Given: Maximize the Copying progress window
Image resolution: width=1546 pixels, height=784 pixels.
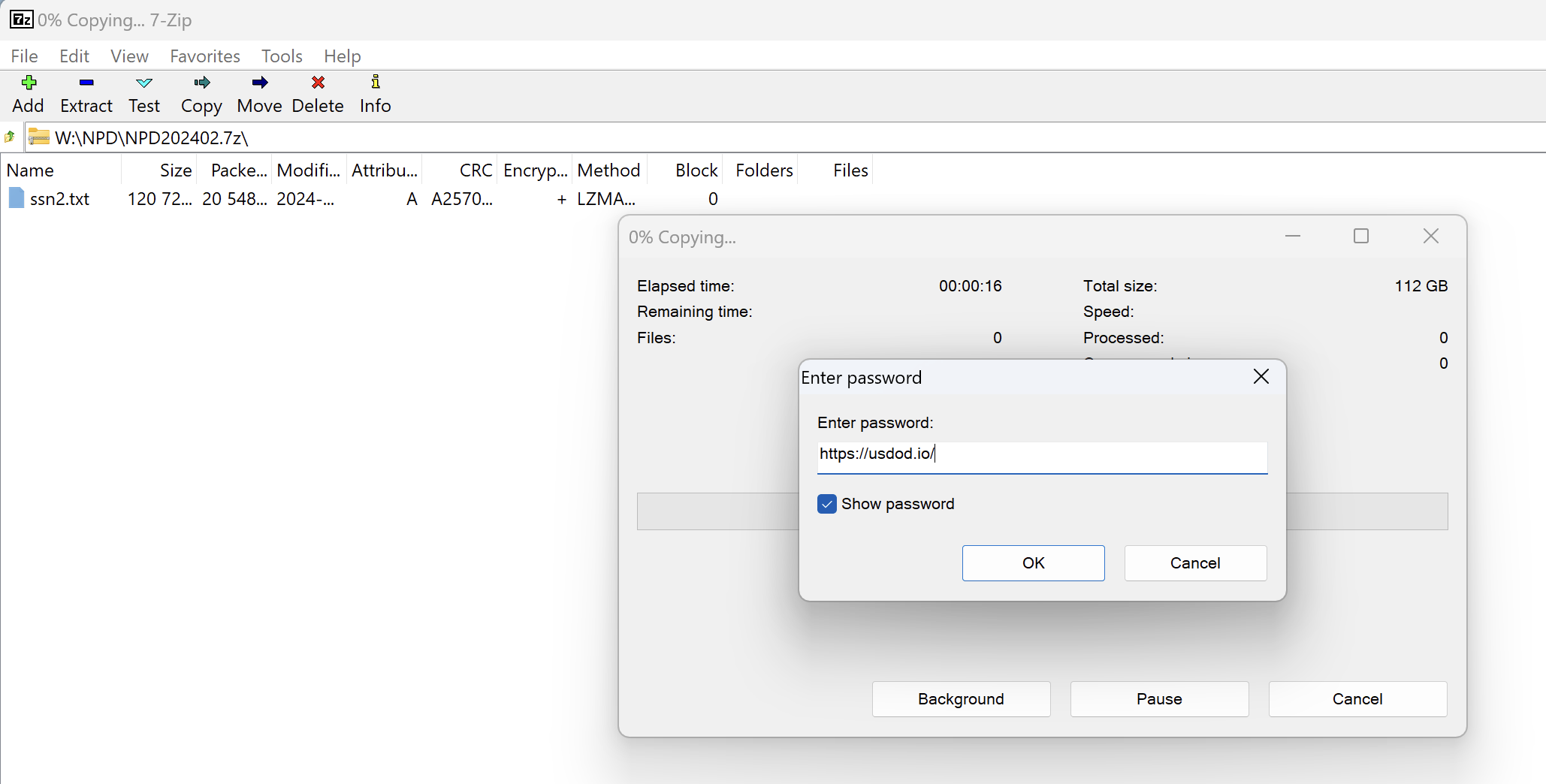Looking at the screenshot, I should click(x=1361, y=237).
